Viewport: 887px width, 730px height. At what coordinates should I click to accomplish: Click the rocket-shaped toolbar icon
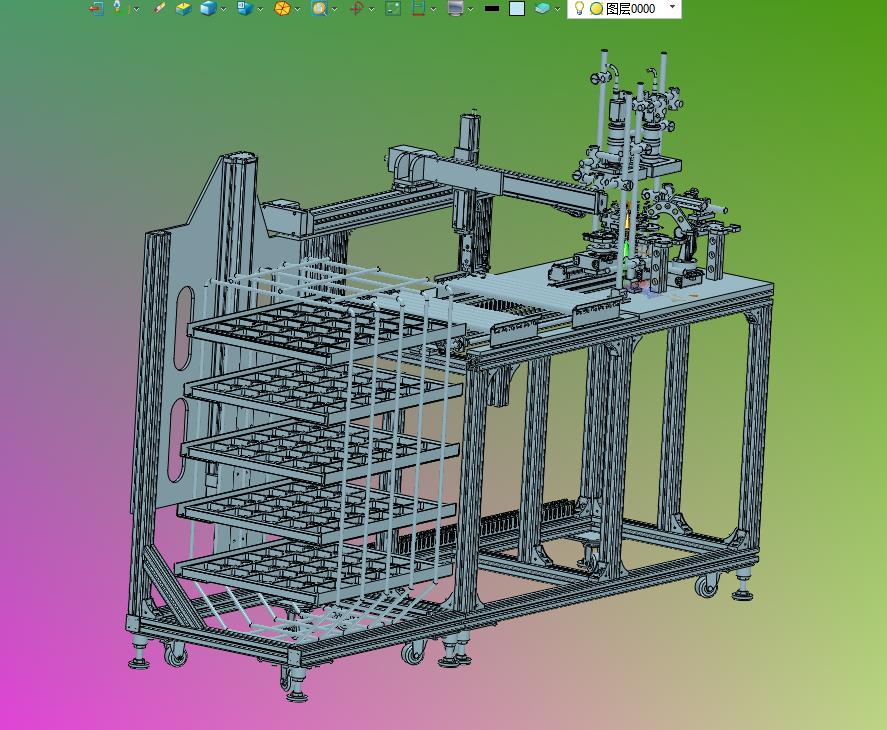coord(117,7)
